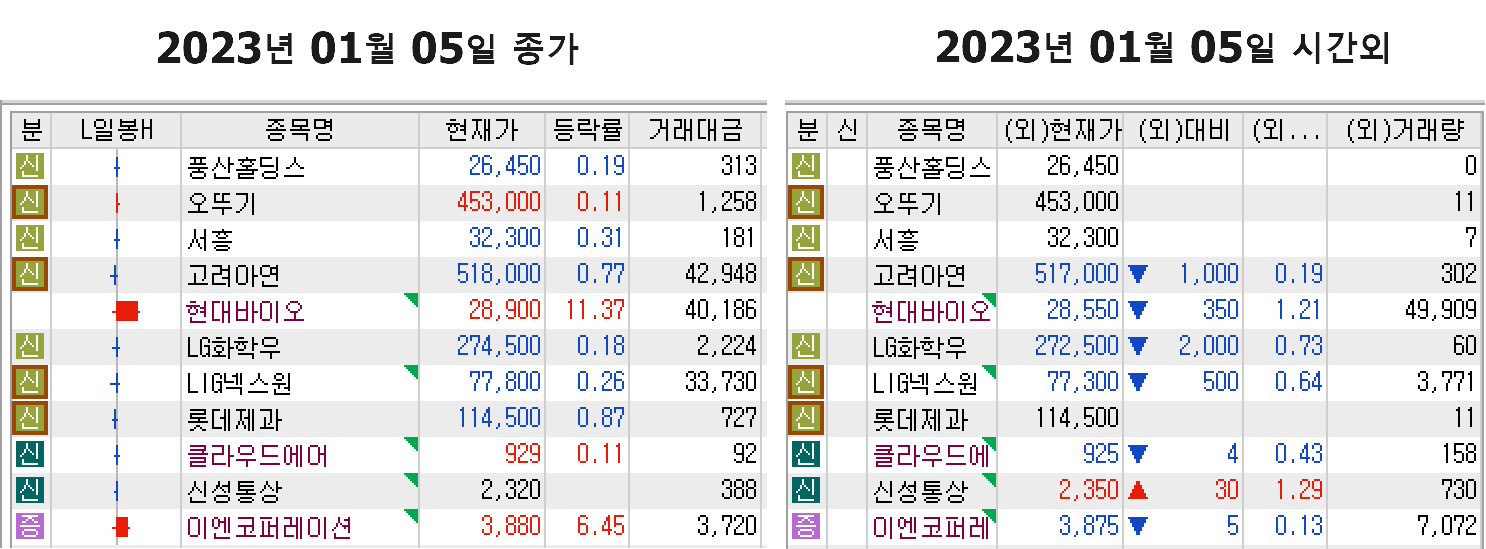Click the 신 badge beside 서흥 in after-hours table
The height and width of the screenshot is (549, 1486).
806,238
